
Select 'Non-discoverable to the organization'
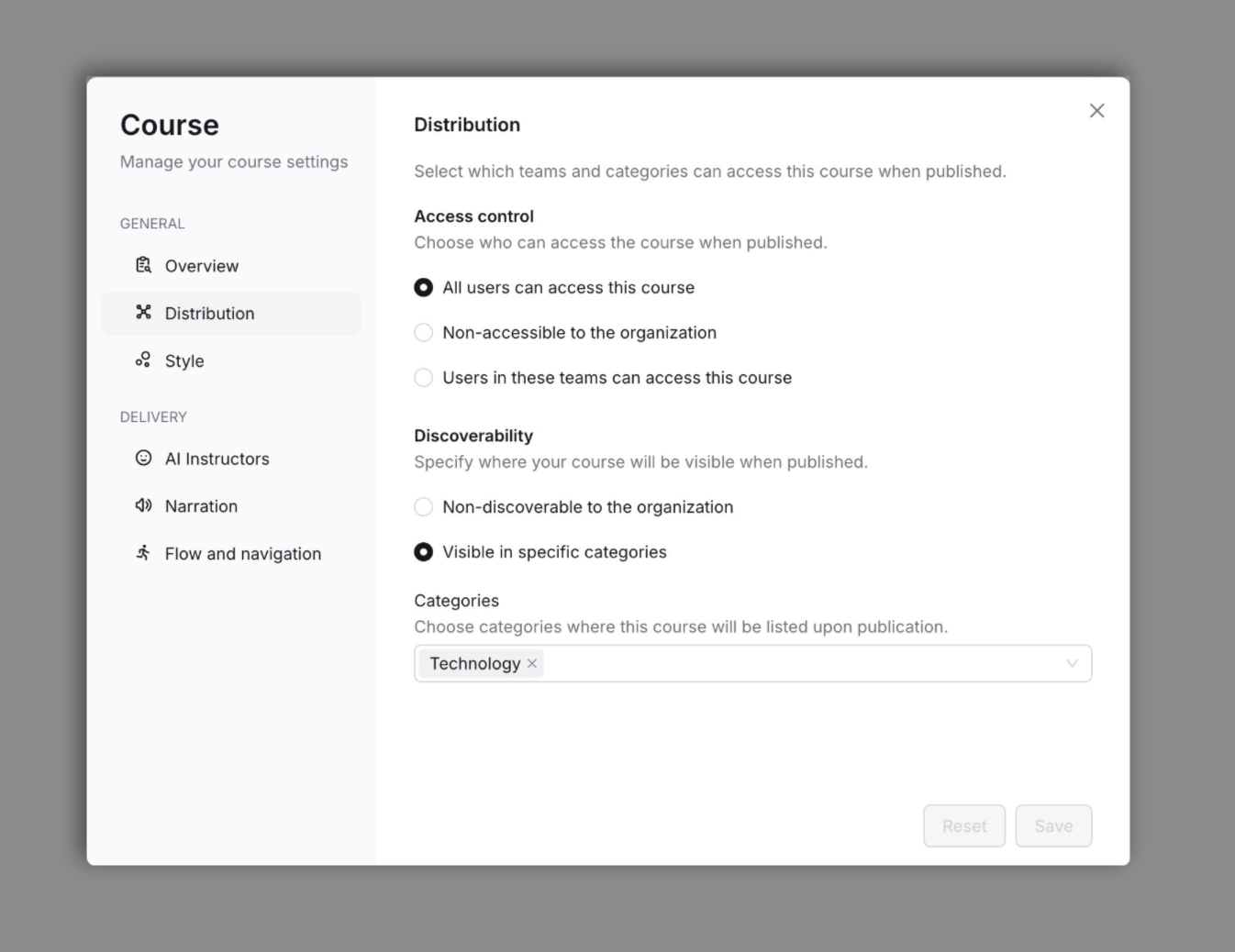(x=423, y=506)
